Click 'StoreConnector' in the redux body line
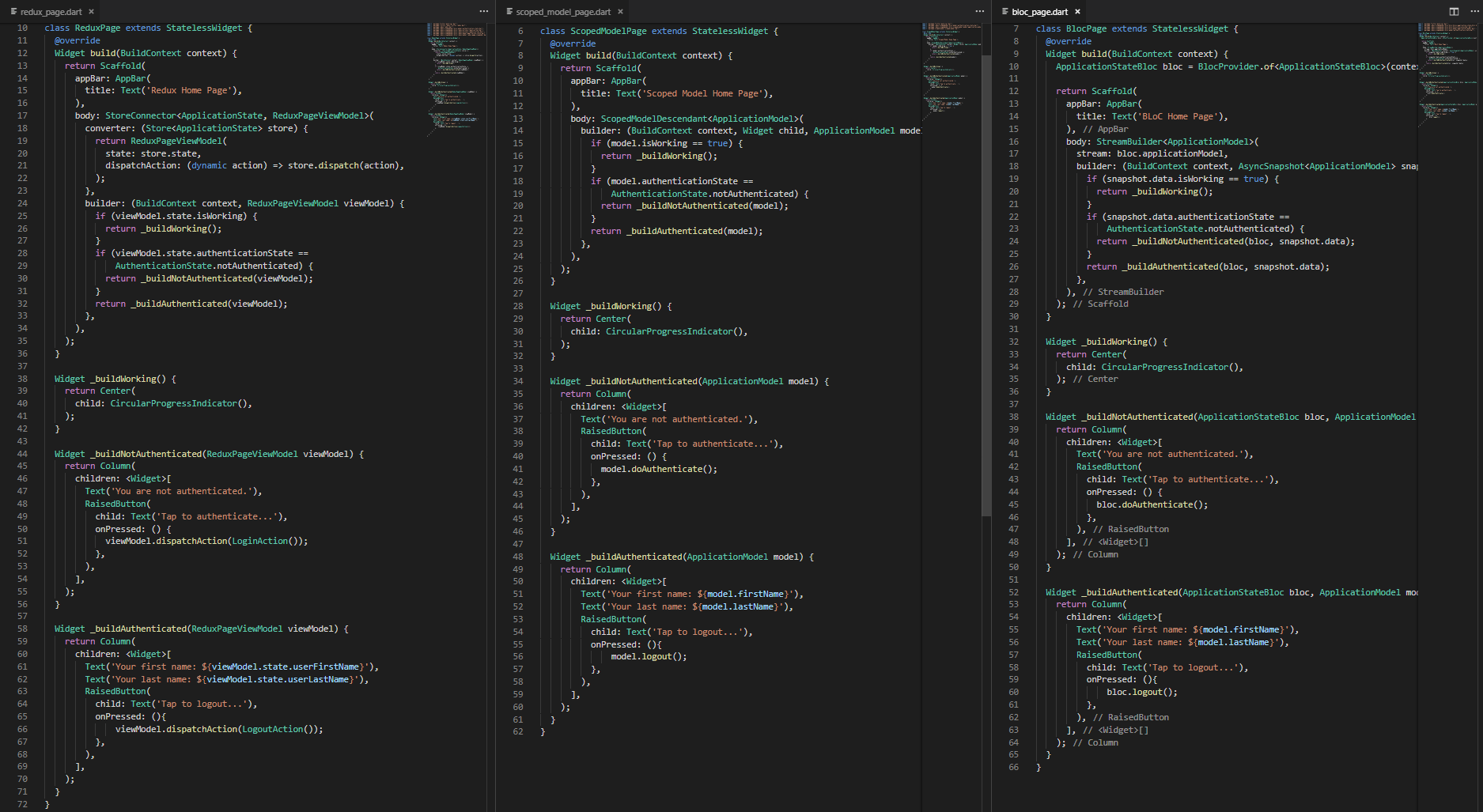 pos(141,115)
